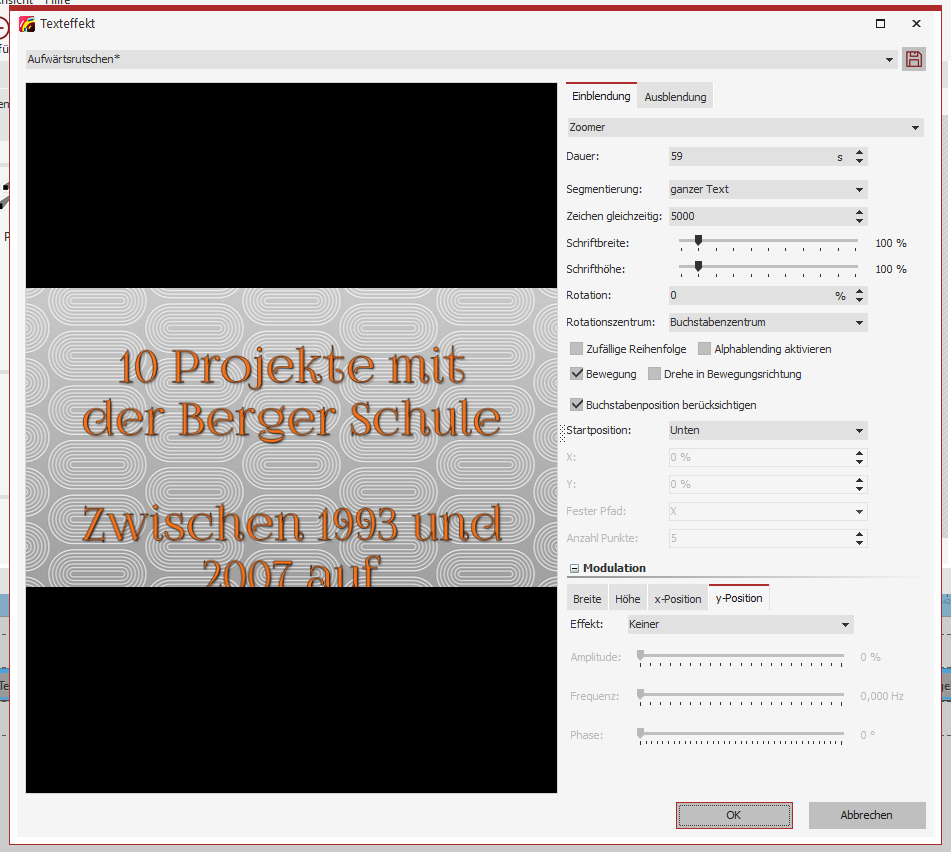
Task: Uncheck the Bewegung checkbox
Action: 576,374
